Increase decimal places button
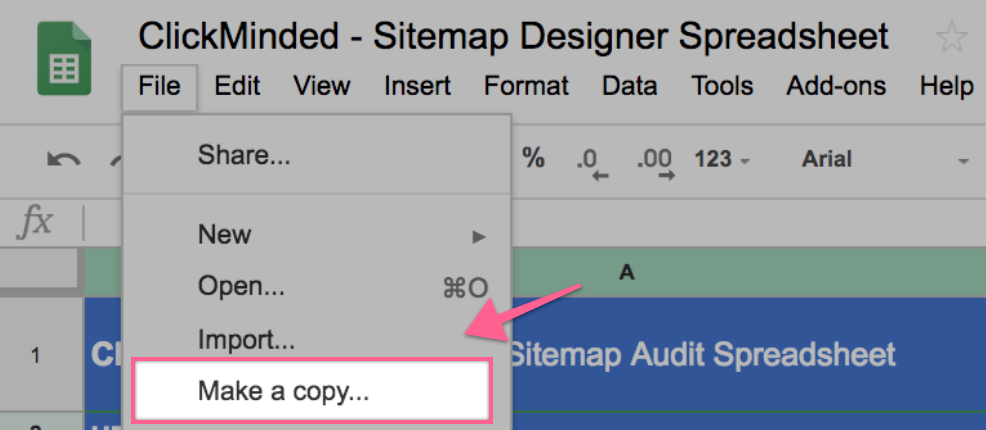Image resolution: width=986 pixels, height=430 pixels. click(x=656, y=161)
